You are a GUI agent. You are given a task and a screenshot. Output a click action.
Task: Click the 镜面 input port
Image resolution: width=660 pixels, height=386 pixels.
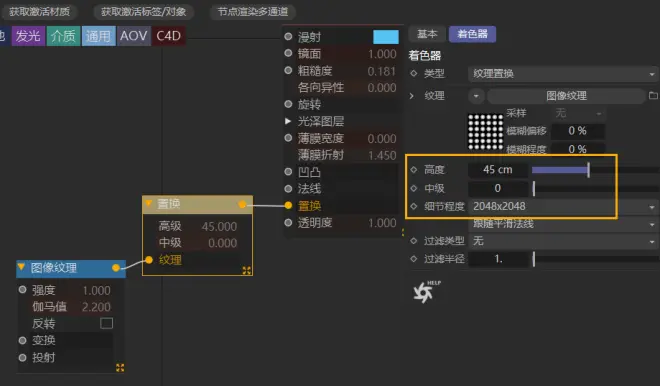pyautogui.click(x=288, y=53)
